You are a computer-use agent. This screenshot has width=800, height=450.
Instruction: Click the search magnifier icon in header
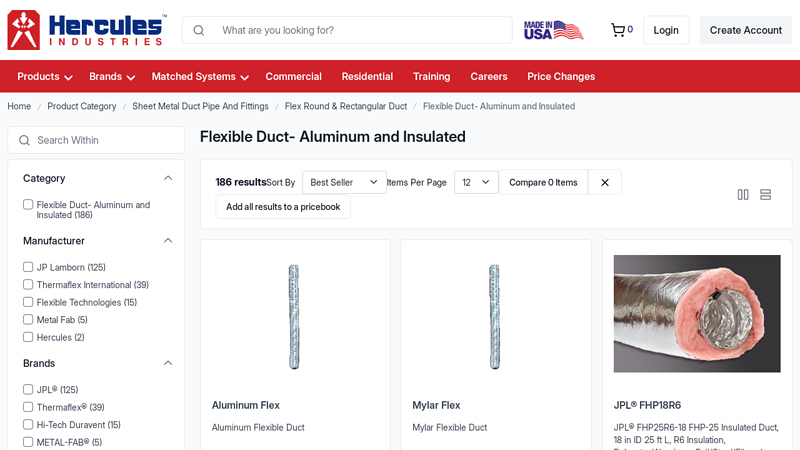[x=199, y=31]
